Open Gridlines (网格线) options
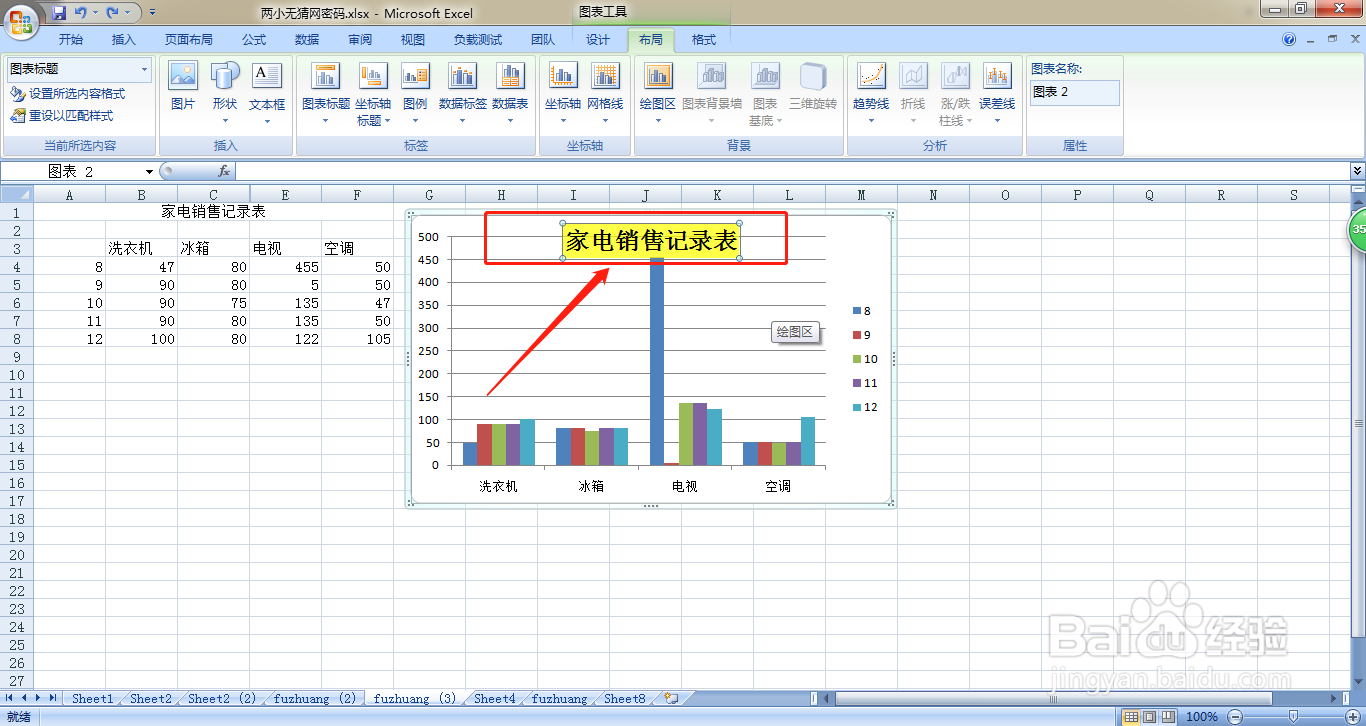The image size is (1366, 726). pyautogui.click(x=605, y=93)
